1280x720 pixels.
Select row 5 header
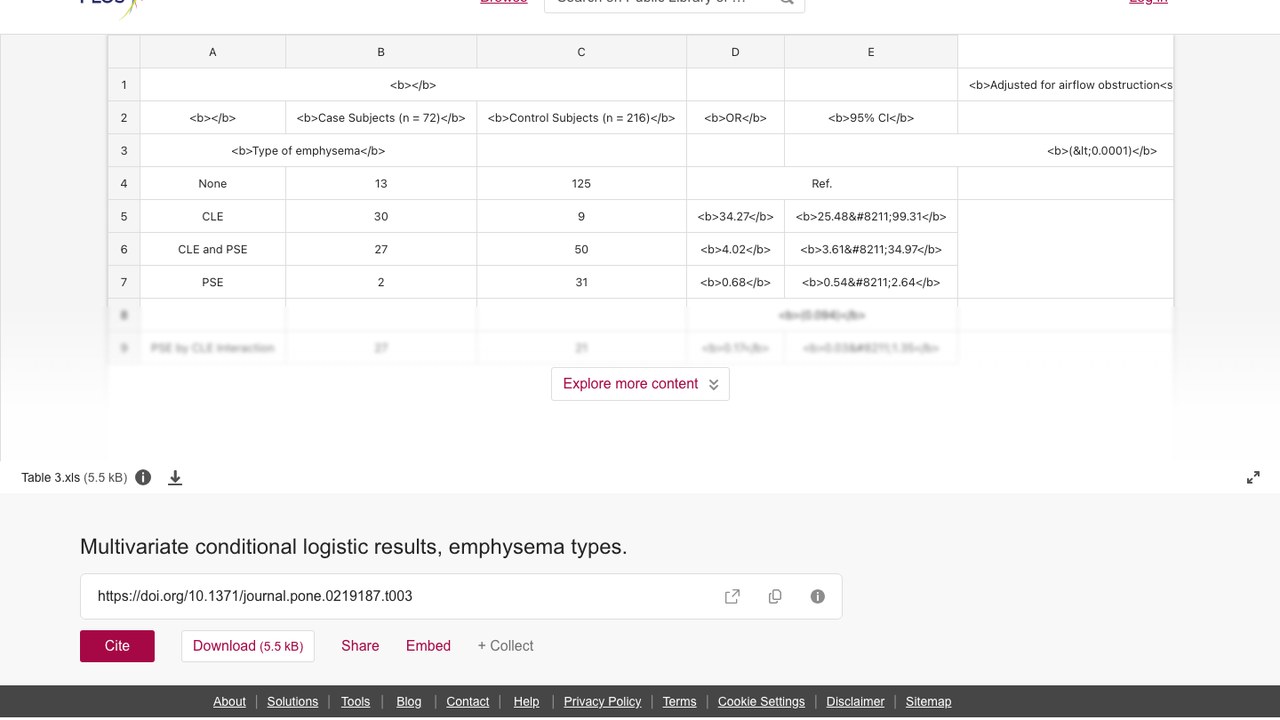(124, 217)
